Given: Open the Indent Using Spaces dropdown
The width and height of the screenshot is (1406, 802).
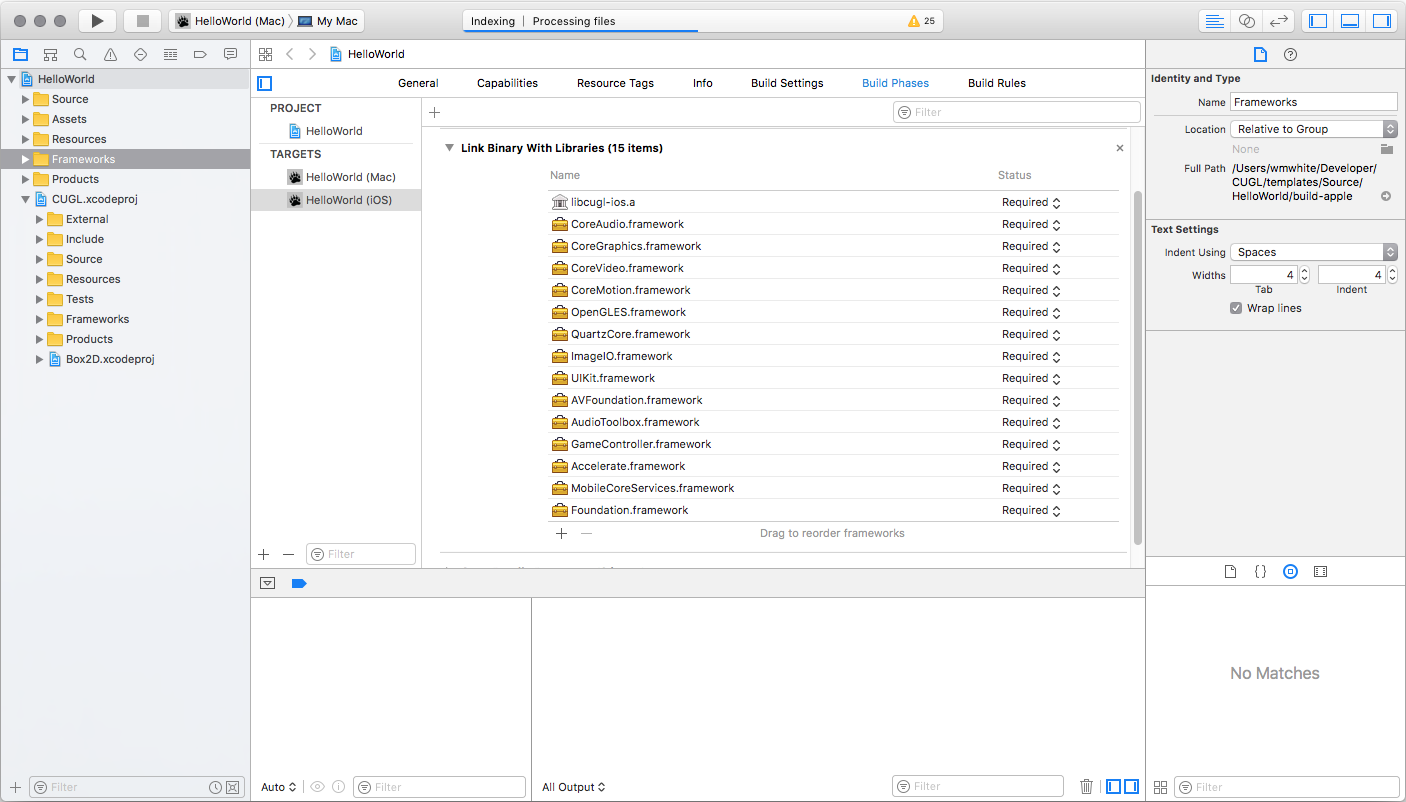Looking at the screenshot, I should 1313,252.
